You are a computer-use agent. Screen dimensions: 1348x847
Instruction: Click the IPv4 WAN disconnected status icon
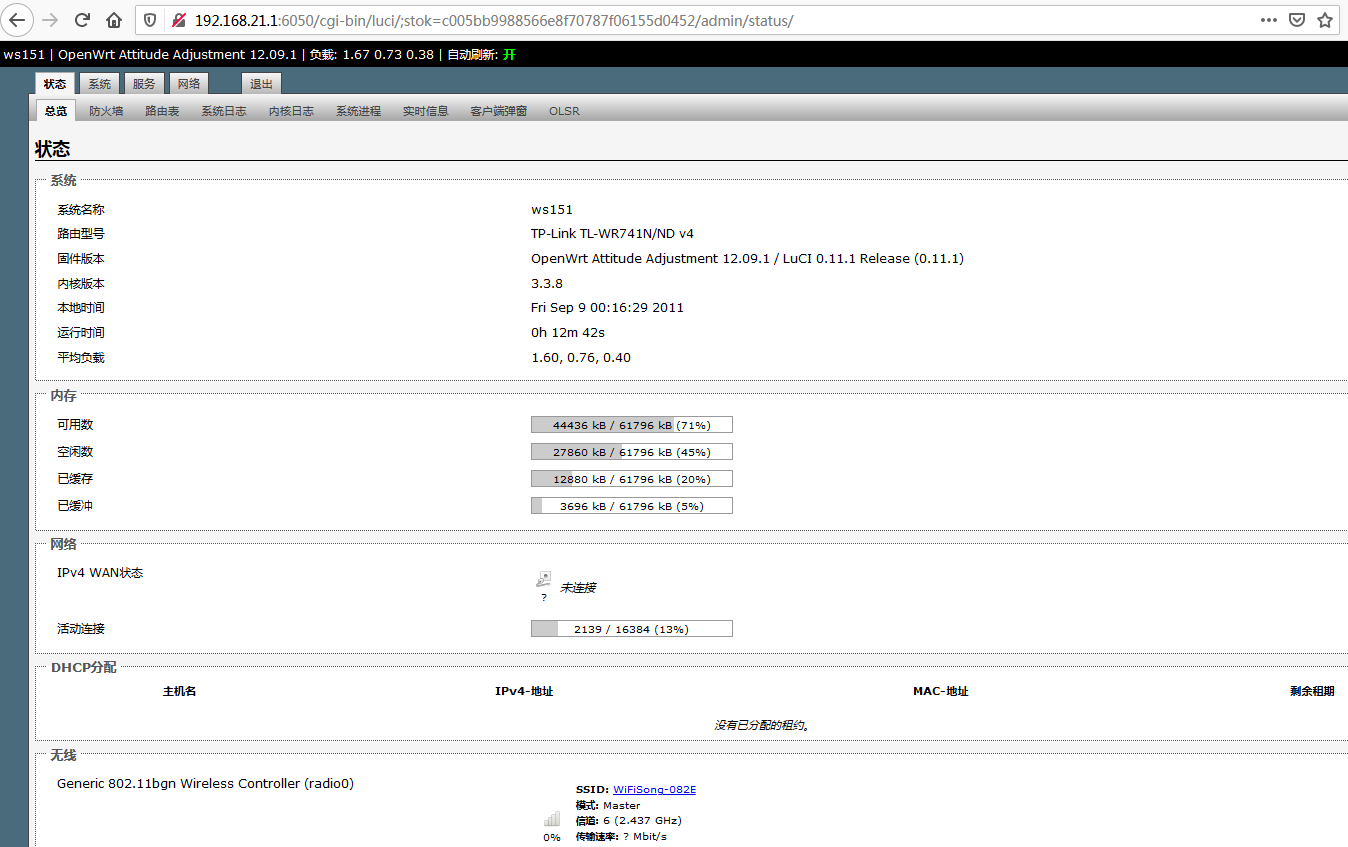[x=543, y=580]
